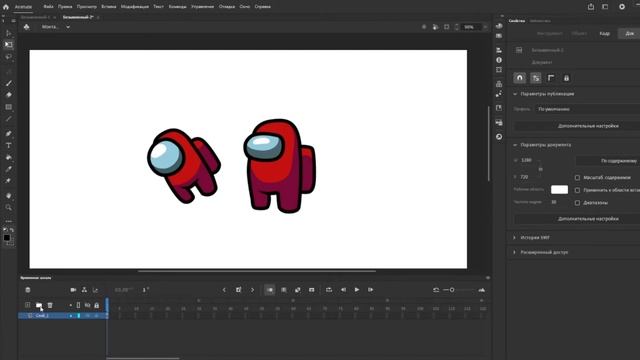Select the Rectangle shape tool

coord(9,107)
